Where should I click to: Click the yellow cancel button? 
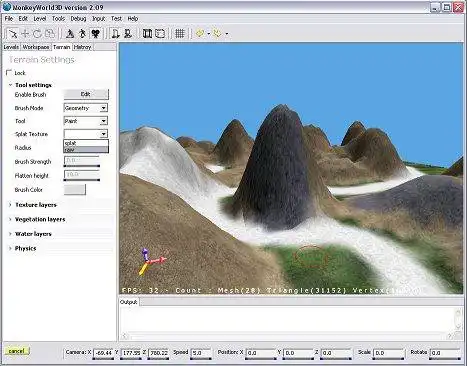click(17, 351)
